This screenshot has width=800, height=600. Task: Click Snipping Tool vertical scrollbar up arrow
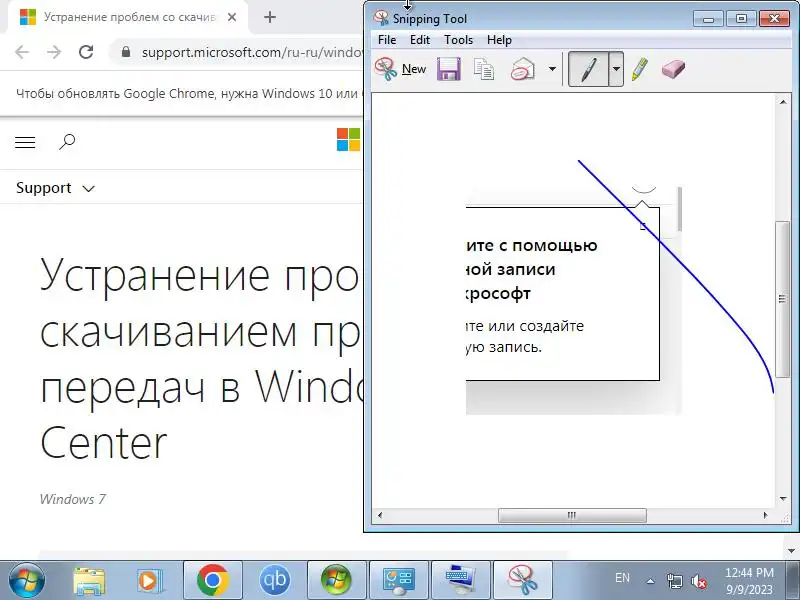click(x=783, y=102)
